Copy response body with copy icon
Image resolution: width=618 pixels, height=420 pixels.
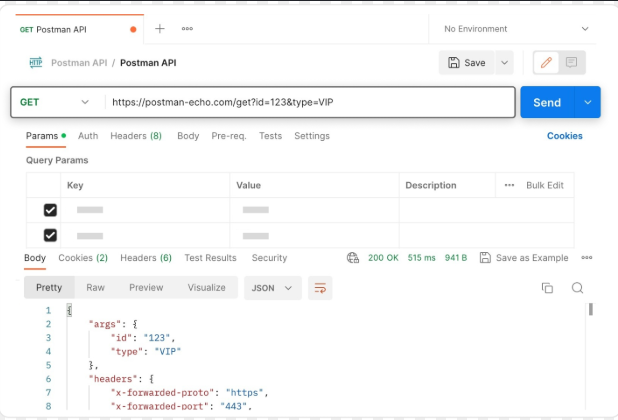(547, 288)
